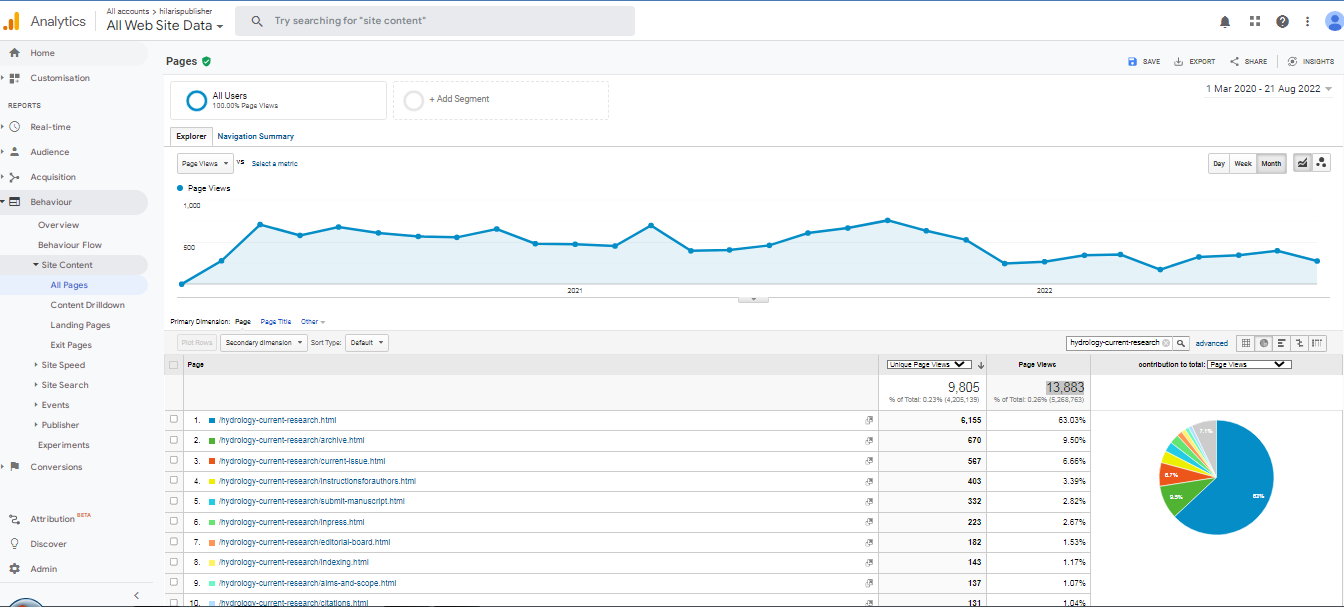This screenshot has width=1344, height=607.
Task: Switch to the Navigation Summary tab
Action: (256, 136)
